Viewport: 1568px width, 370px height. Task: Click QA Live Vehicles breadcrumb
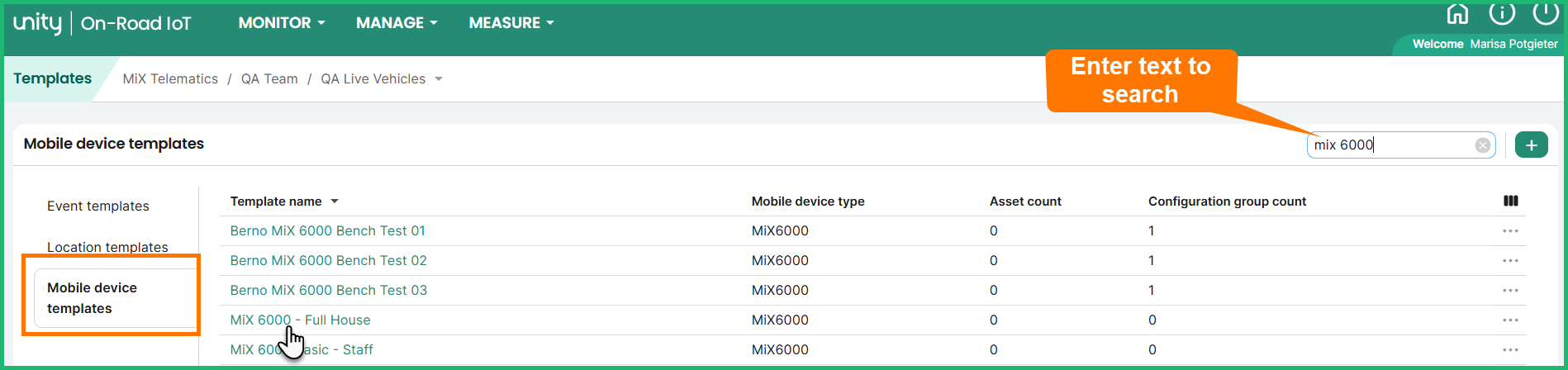tap(373, 78)
